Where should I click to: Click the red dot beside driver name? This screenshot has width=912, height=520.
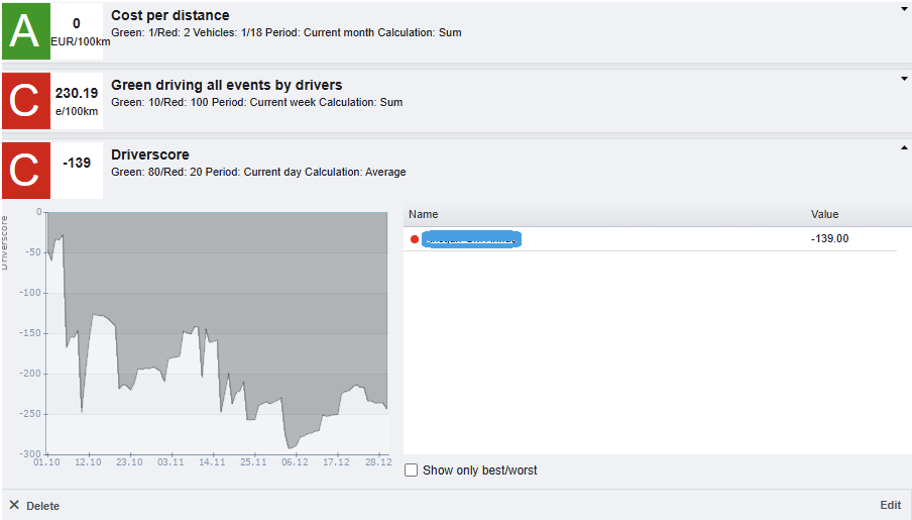pyautogui.click(x=414, y=239)
